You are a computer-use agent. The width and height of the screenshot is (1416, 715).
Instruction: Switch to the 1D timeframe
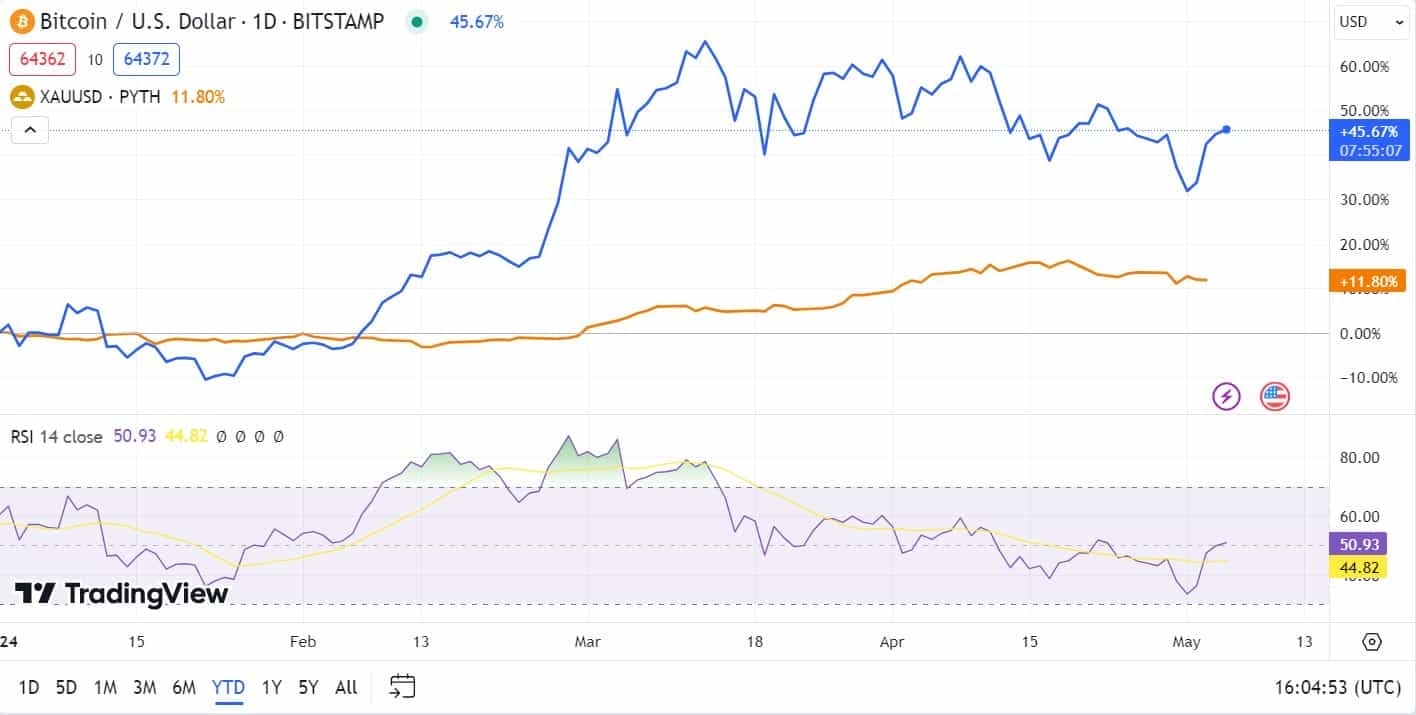tap(28, 688)
